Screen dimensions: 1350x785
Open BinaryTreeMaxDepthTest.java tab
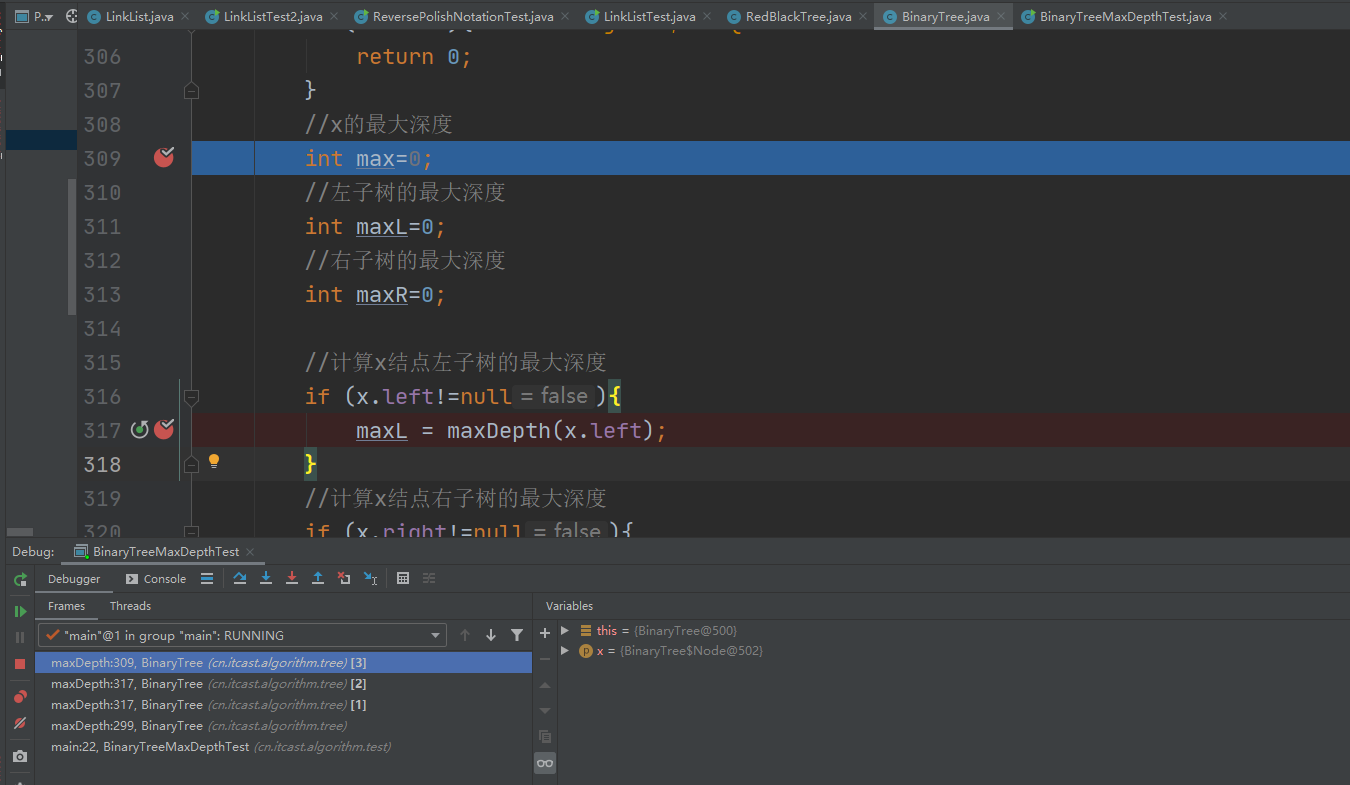click(1125, 17)
